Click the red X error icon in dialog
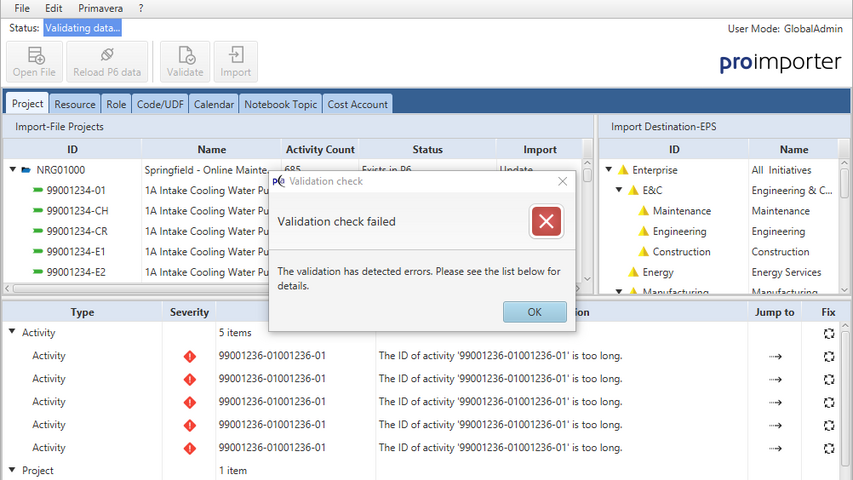 (545, 222)
